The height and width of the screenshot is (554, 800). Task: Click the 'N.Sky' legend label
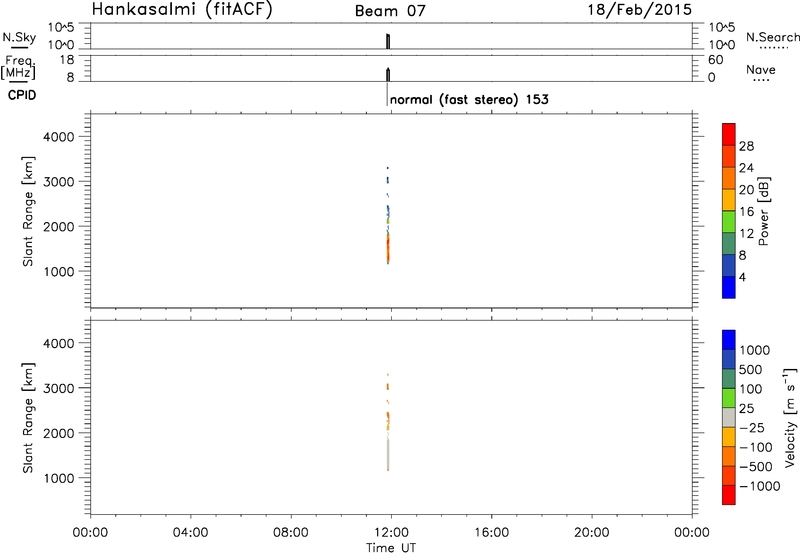click(19, 37)
